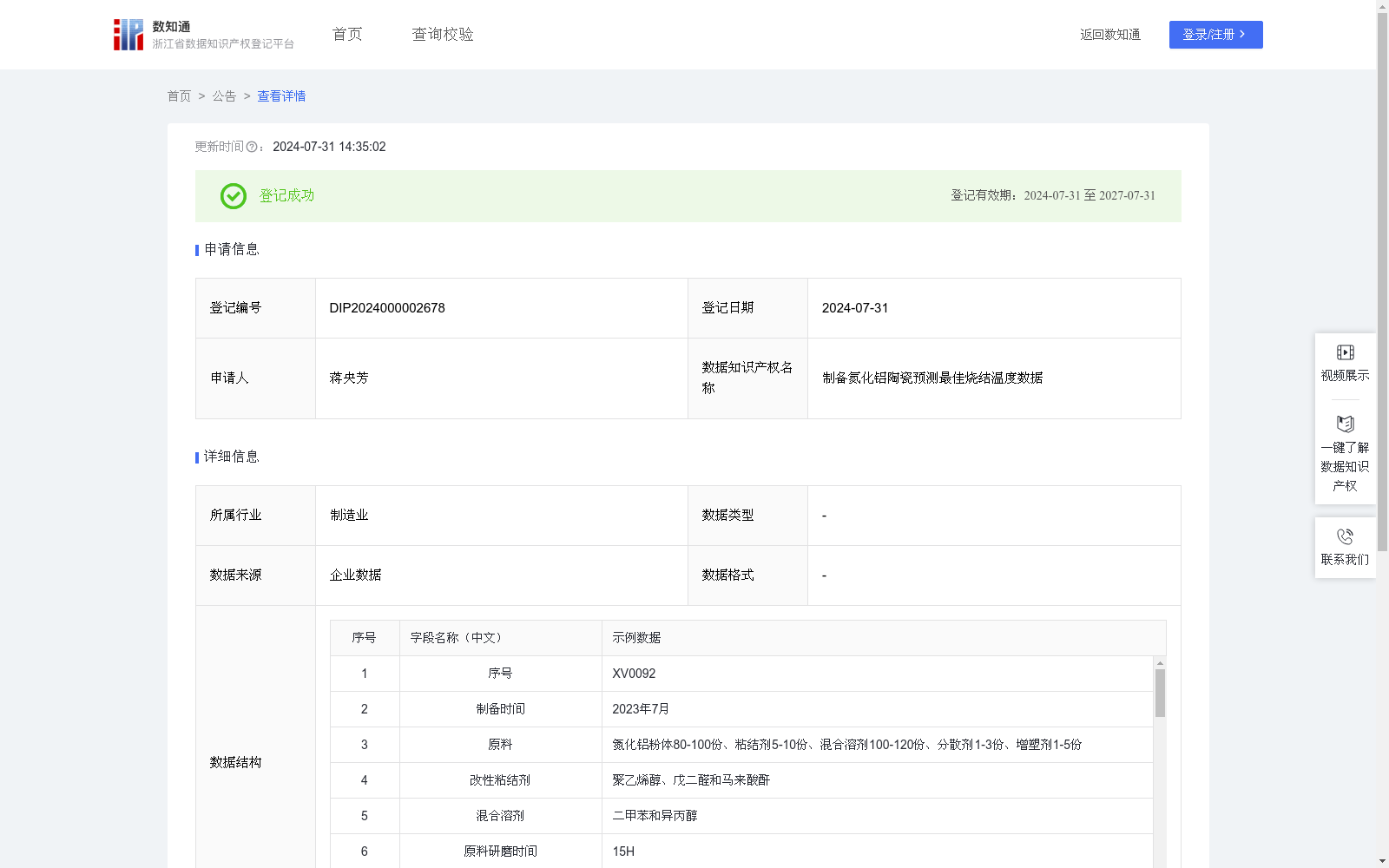This screenshot has width=1389, height=868.
Task: Click the page vertical scrollbar thumb
Action: (1382, 282)
